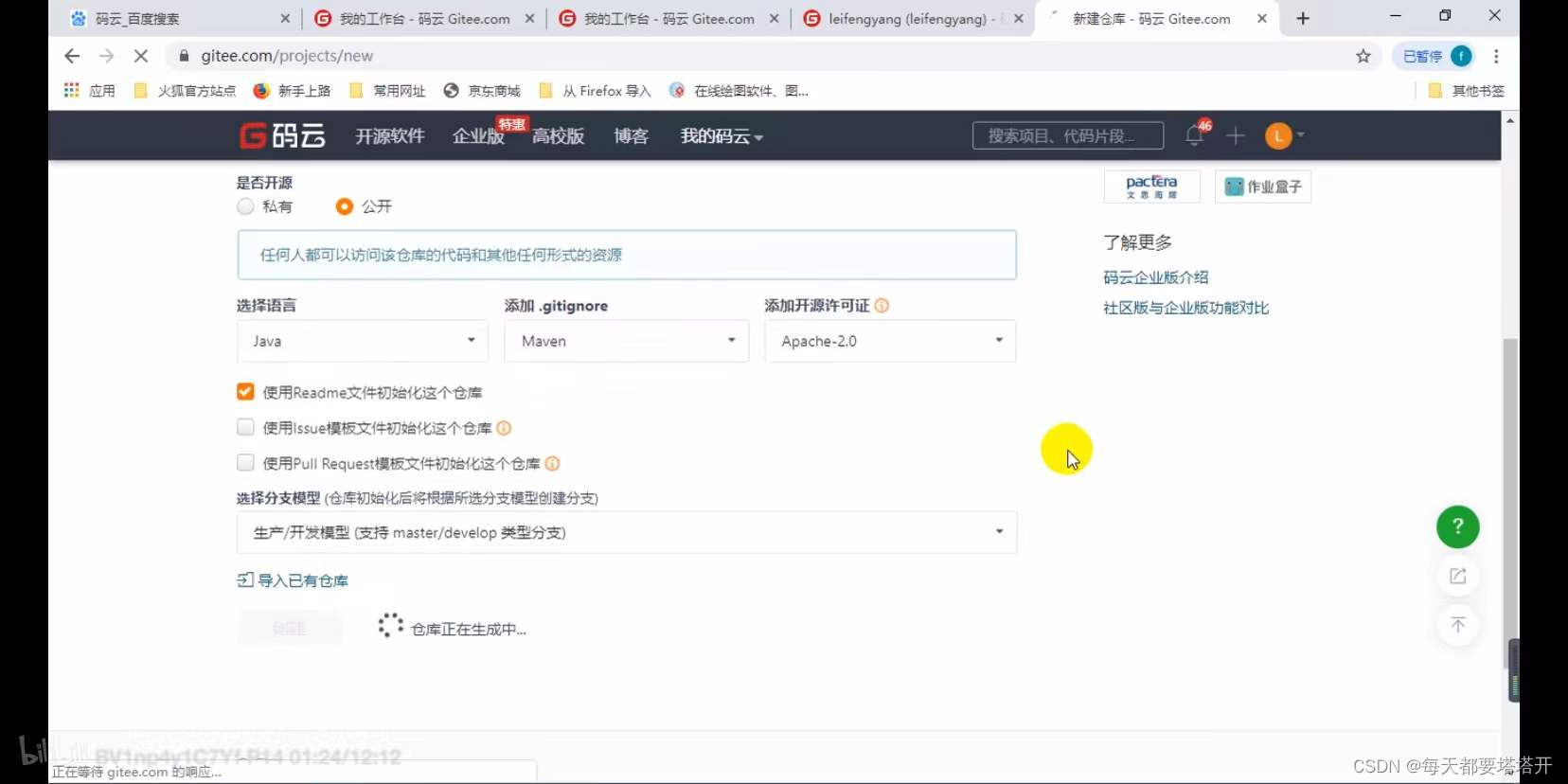Click the info icon beside Issue template option

click(504, 428)
